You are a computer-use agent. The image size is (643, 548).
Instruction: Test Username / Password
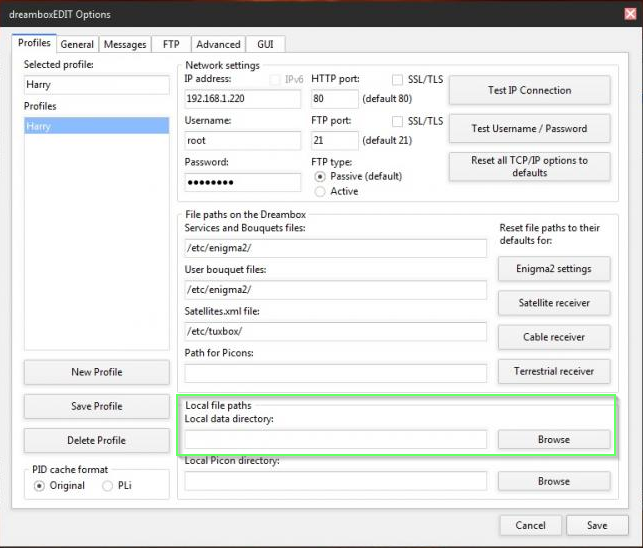(x=529, y=128)
